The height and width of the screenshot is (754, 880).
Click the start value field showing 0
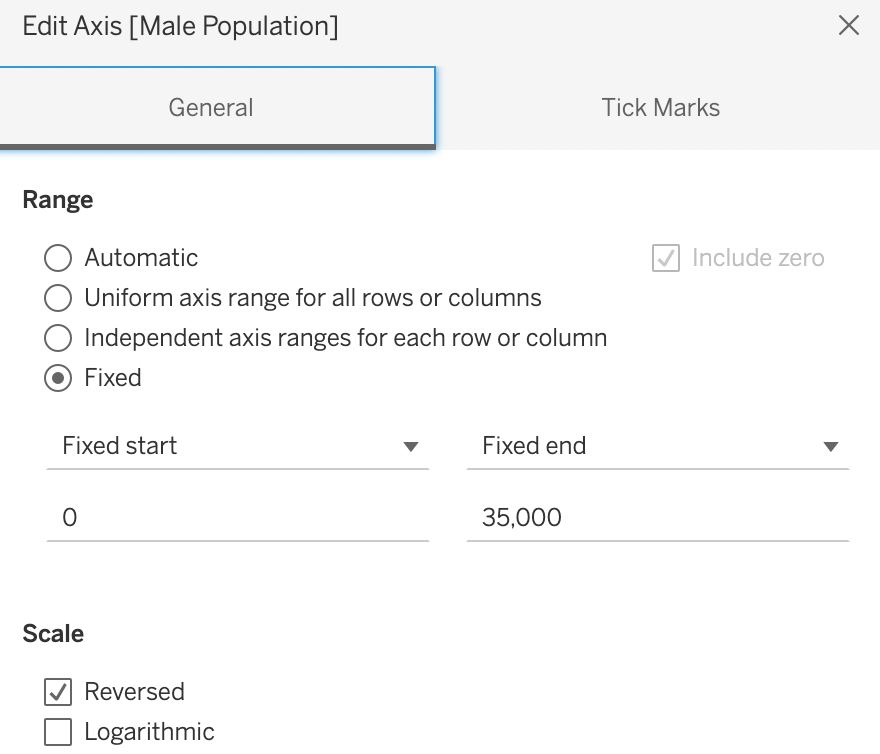click(237, 518)
